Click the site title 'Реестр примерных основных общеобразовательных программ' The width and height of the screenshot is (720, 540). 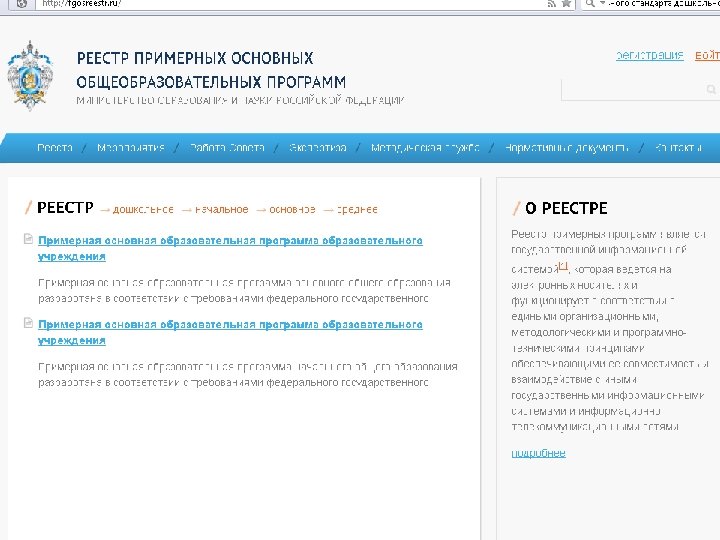[211, 70]
